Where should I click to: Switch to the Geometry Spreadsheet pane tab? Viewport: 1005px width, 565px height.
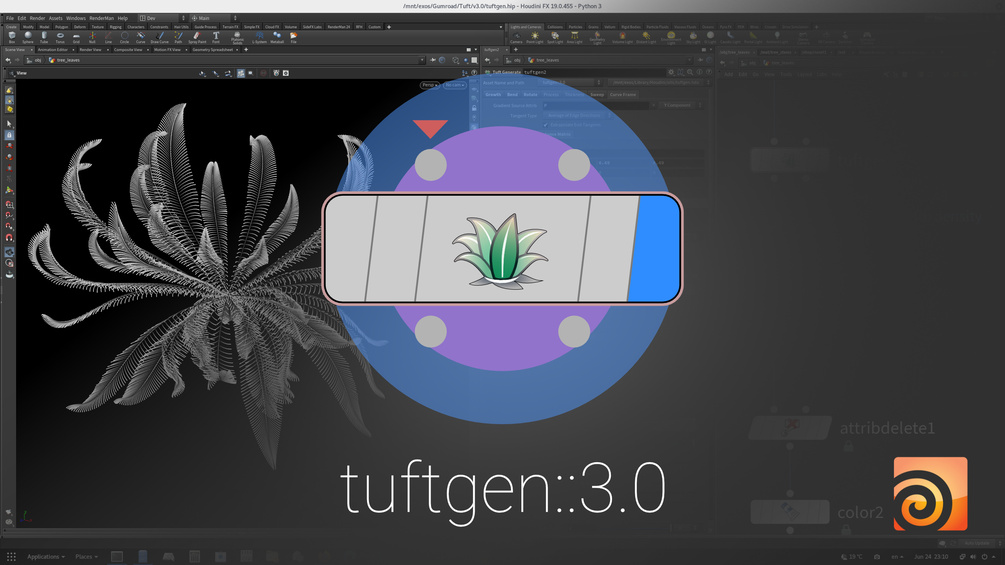tap(213, 49)
